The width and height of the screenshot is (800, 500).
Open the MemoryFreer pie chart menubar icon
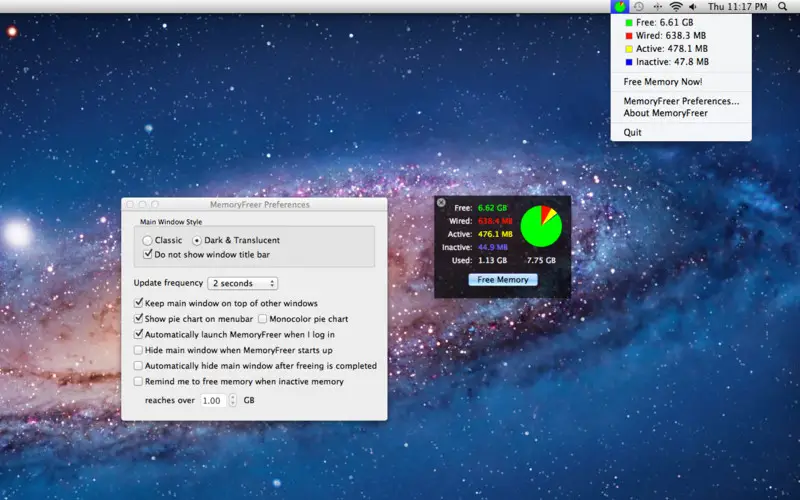[620, 7]
